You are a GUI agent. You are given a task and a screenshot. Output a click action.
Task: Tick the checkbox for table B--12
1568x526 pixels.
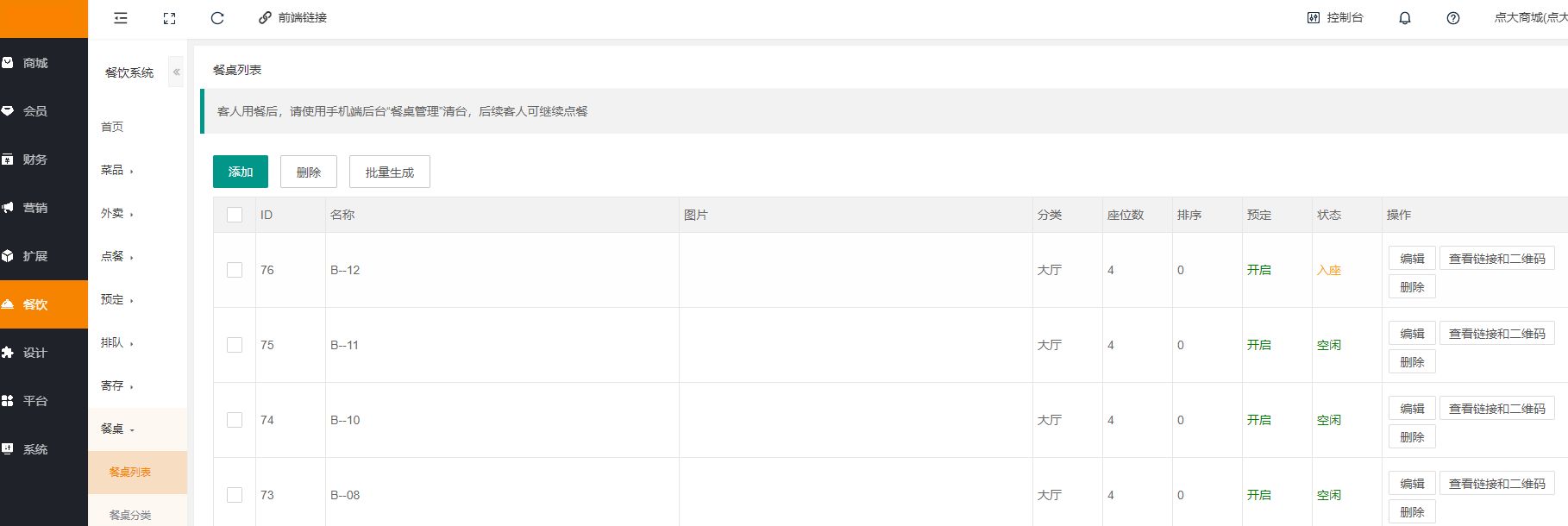[235, 270]
